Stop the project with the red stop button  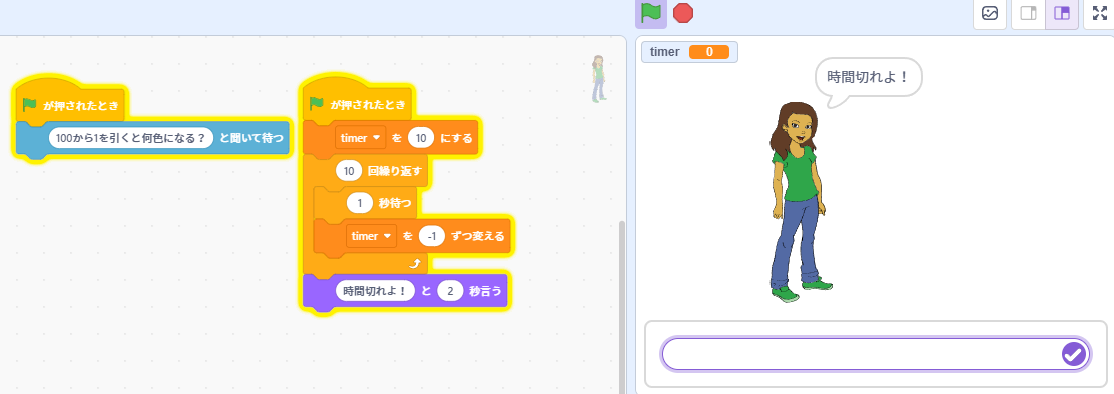click(683, 13)
